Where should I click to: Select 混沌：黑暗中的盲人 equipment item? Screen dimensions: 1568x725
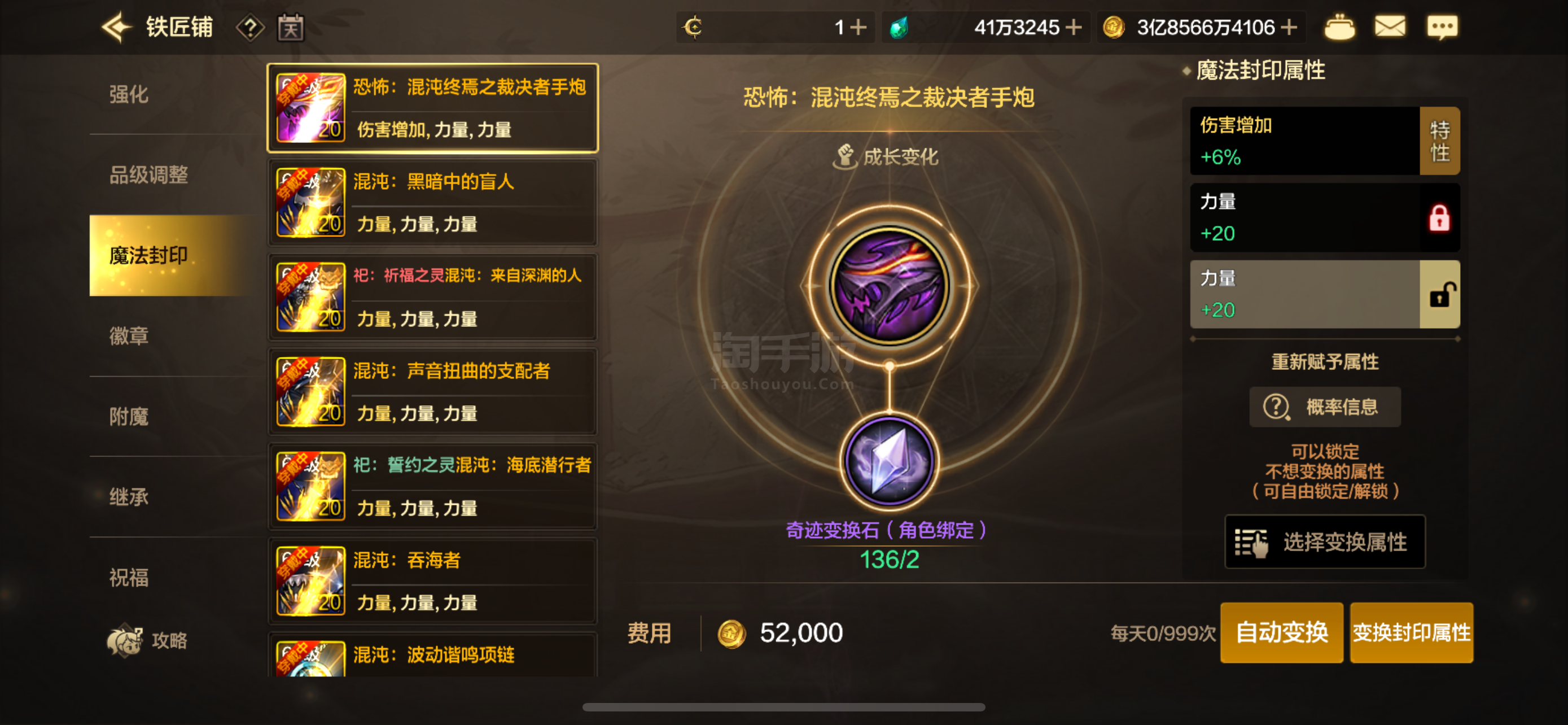pos(433,202)
